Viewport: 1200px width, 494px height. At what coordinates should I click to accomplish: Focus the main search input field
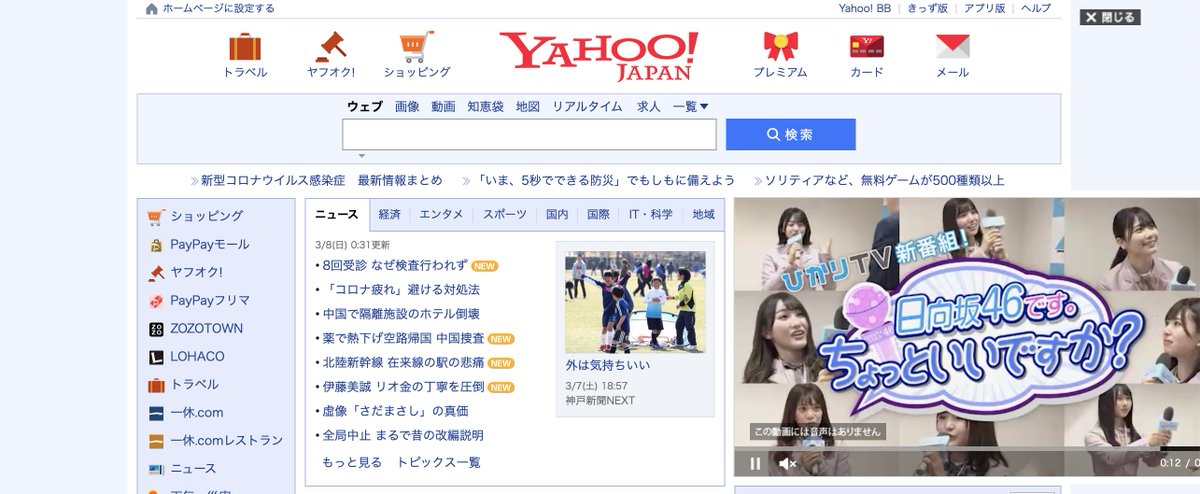pyautogui.click(x=529, y=135)
